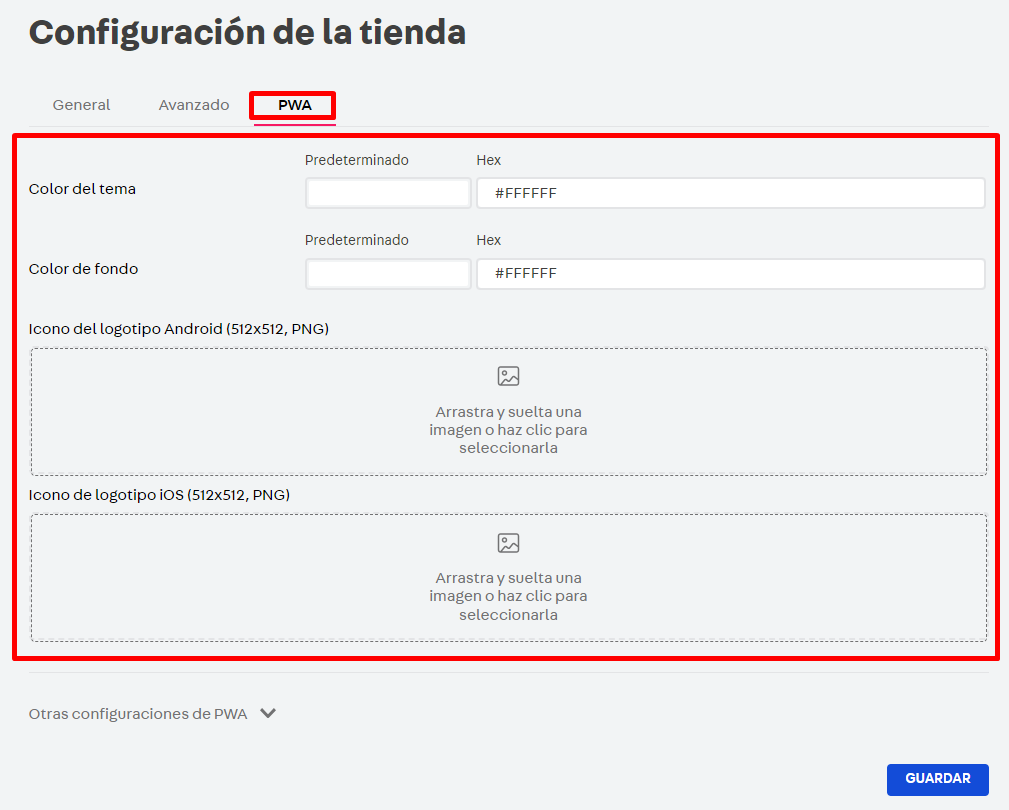Open the Predeterminado picker for Color de fondo
The image size is (1009, 810).
[x=388, y=273]
